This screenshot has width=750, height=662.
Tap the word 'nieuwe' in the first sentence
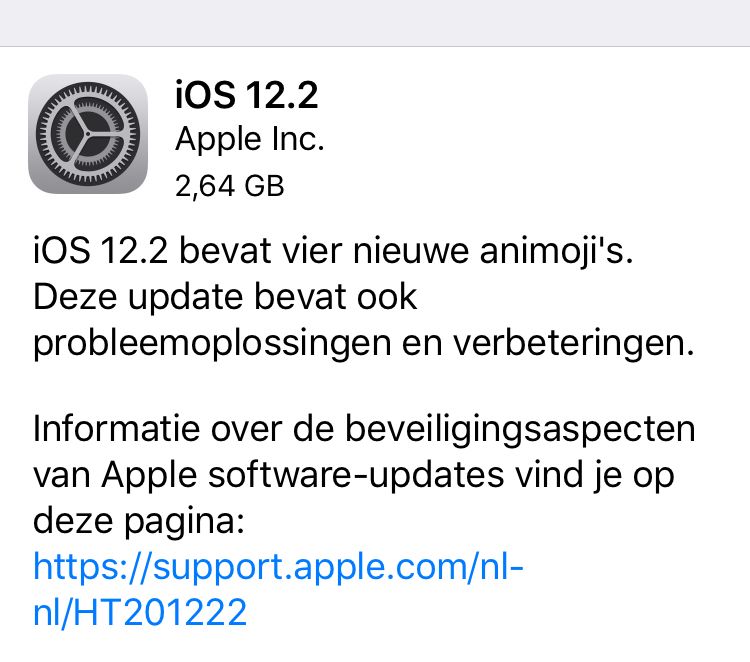[411, 251]
